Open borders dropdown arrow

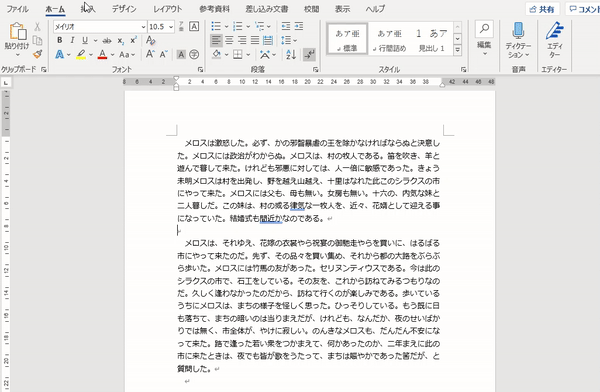(248, 55)
